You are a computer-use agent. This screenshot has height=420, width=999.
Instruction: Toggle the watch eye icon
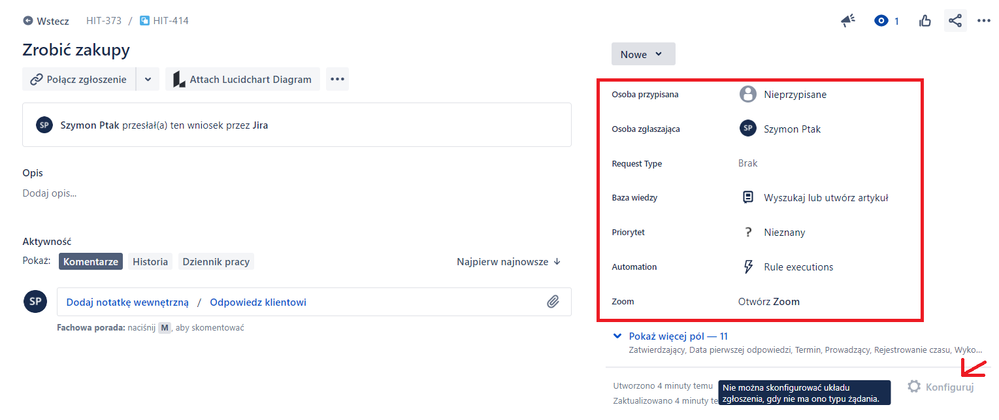pyautogui.click(x=881, y=21)
